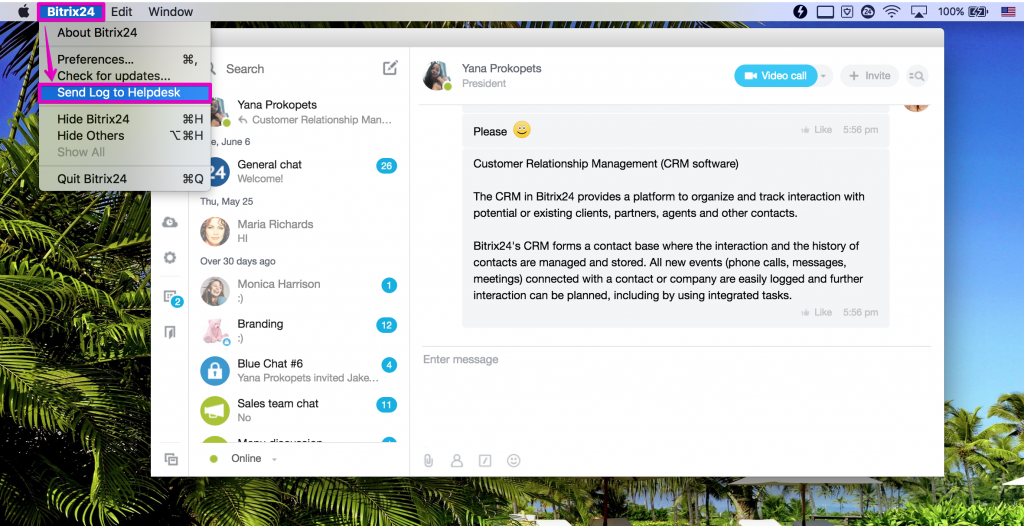Viewport: 1024px width, 526px height.
Task: Open General chat conversation
Action: tap(299, 171)
